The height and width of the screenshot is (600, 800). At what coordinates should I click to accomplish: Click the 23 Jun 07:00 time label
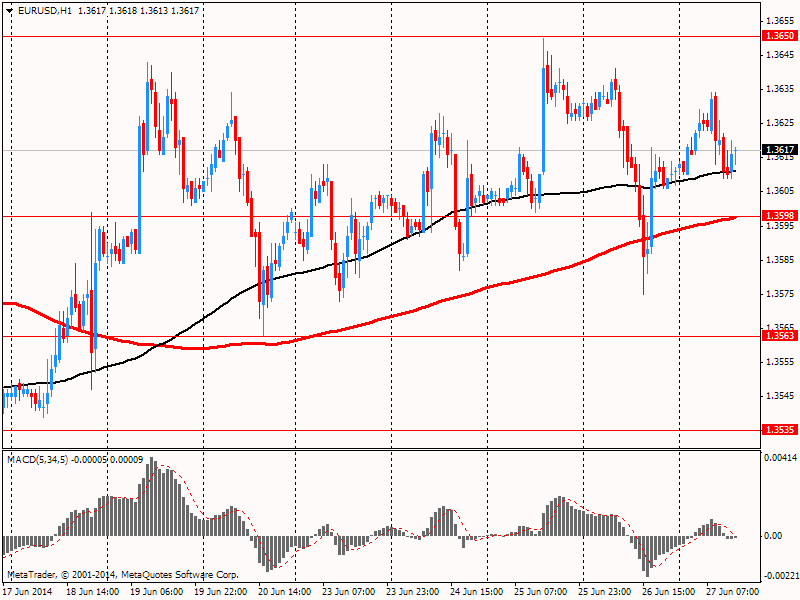click(348, 592)
